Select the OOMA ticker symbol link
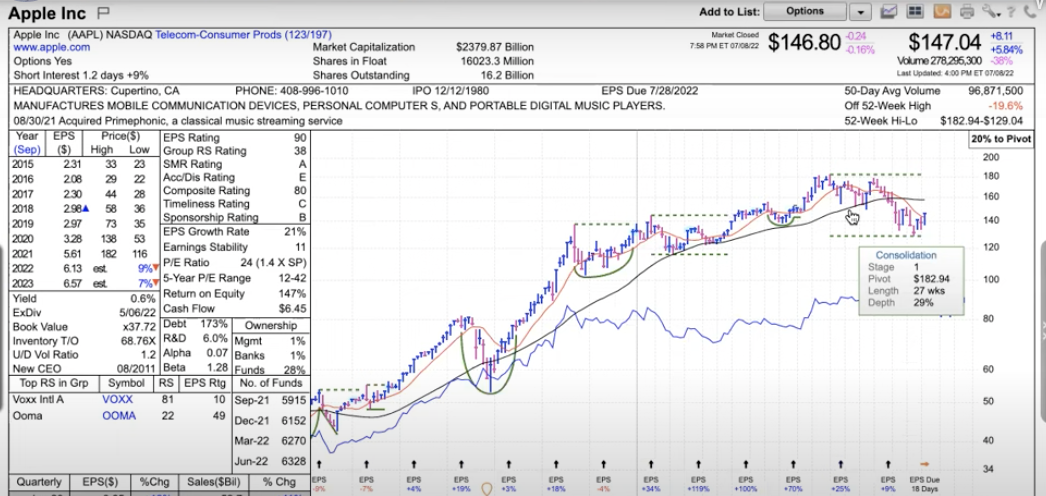The height and width of the screenshot is (496, 1046). [x=120, y=416]
